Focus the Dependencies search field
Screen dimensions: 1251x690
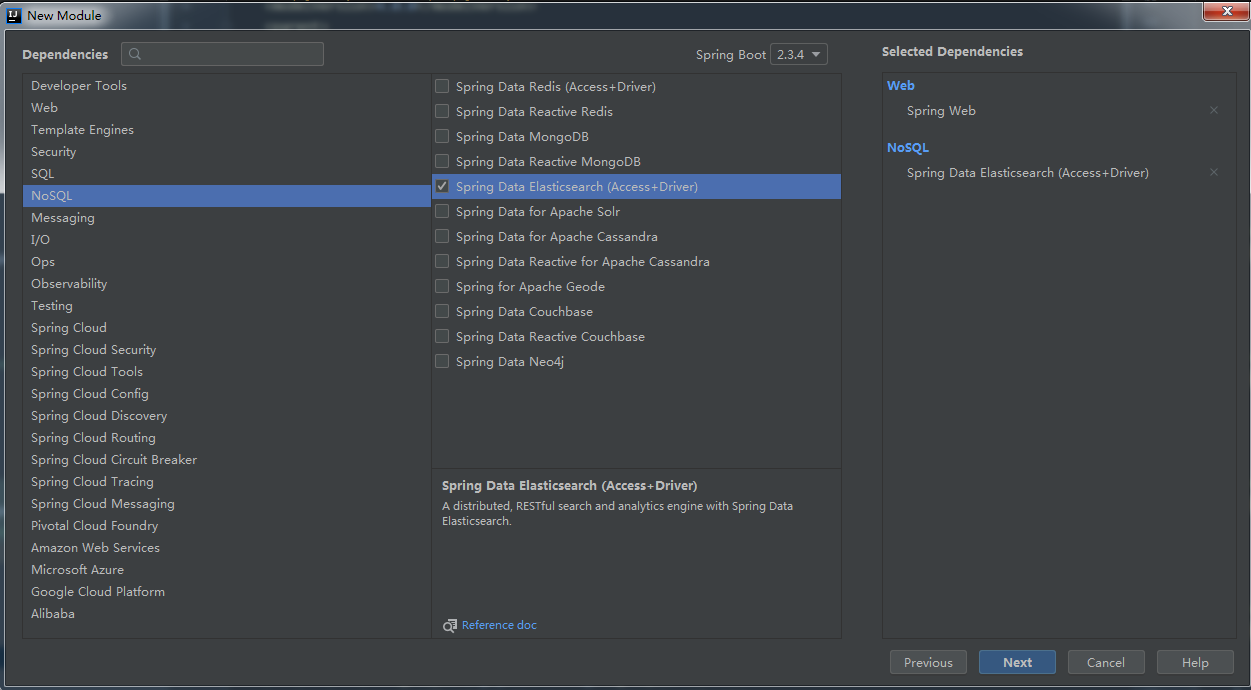point(222,54)
